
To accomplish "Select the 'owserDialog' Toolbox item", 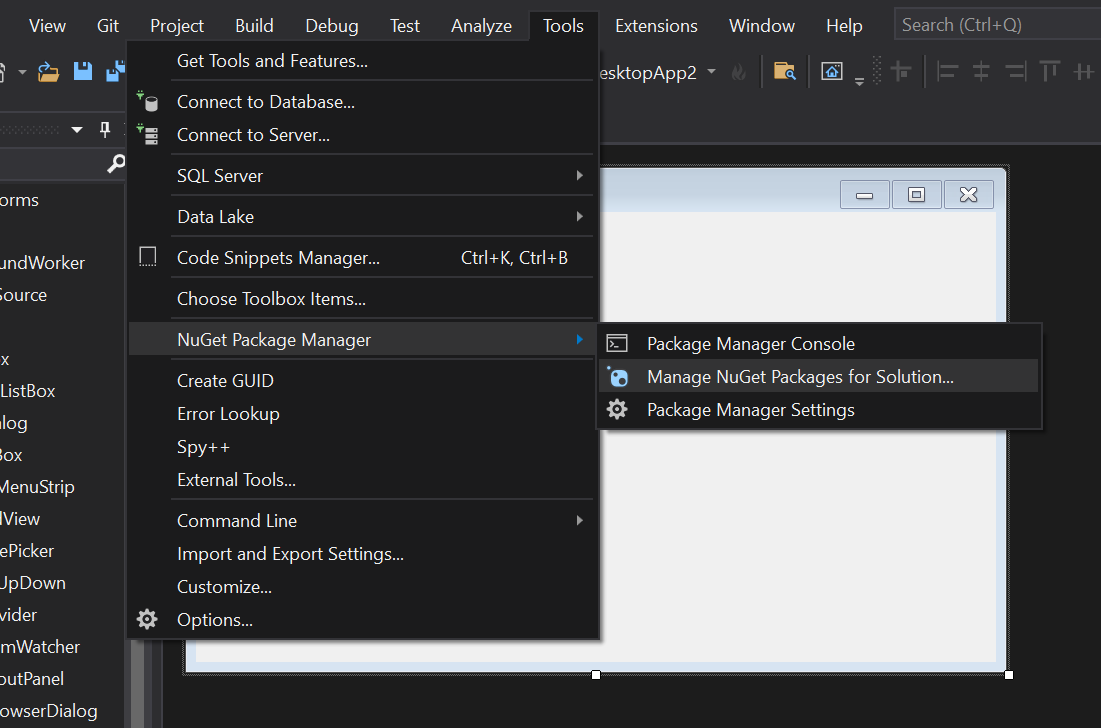I will [48, 710].
